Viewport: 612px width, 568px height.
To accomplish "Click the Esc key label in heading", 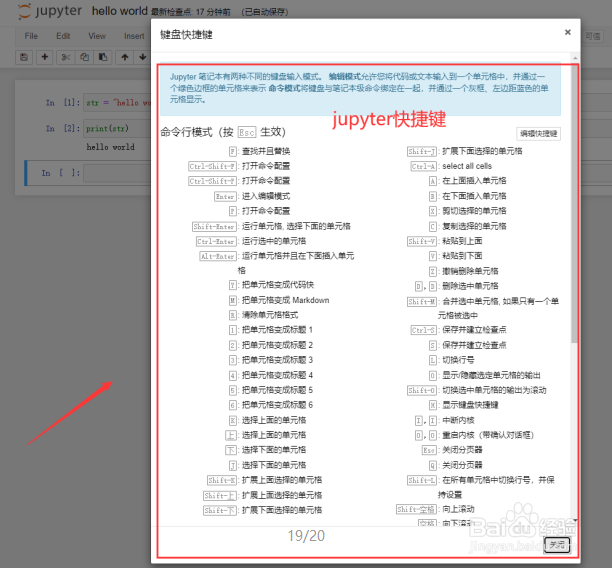I will click(247, 132).
